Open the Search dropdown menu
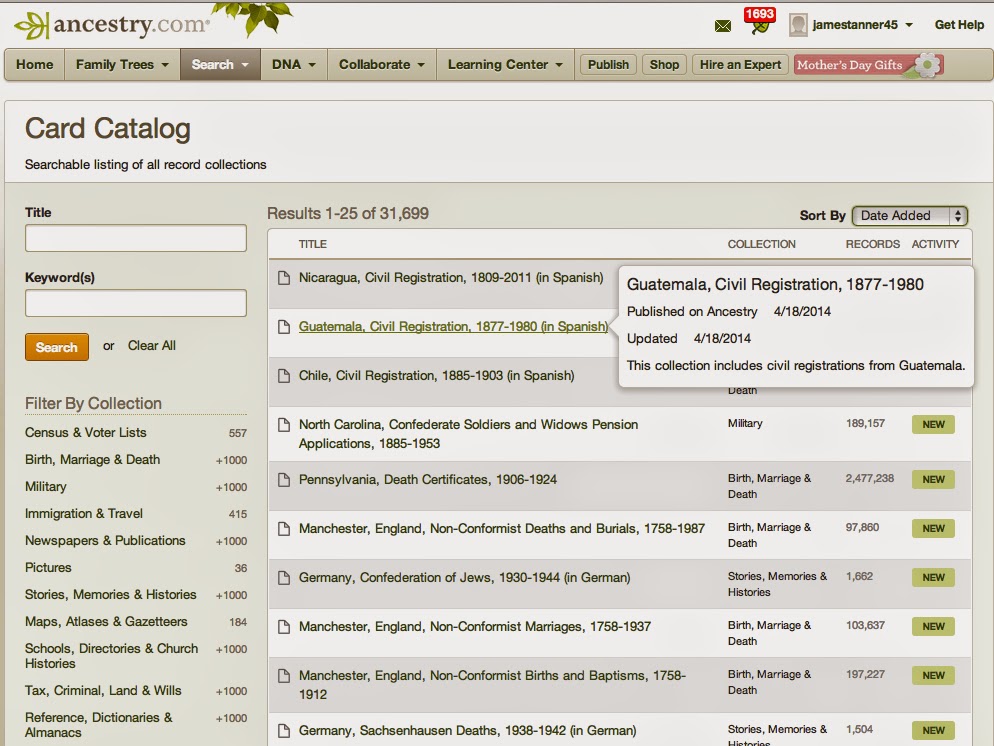This screenshot has width=994, height=746. pos(220,65)
